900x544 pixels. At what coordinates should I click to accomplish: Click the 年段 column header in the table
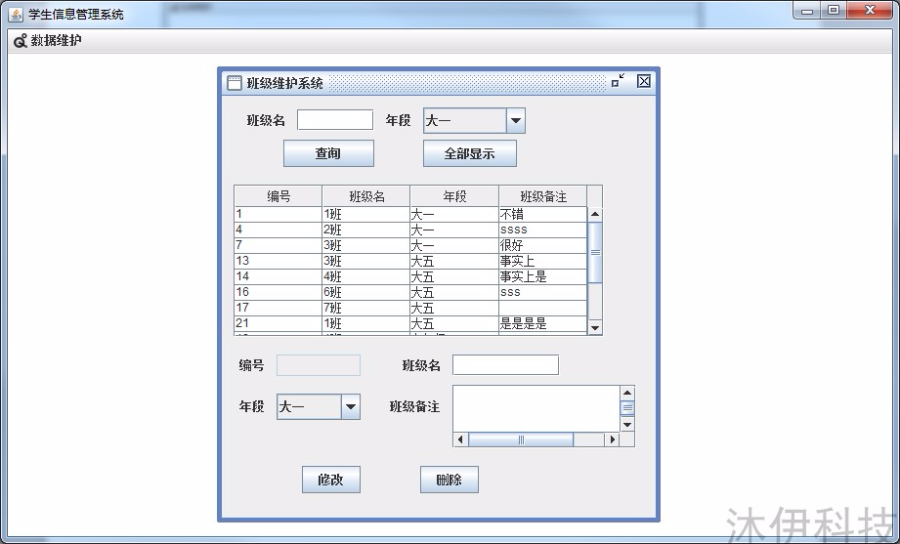tap(455, 196)
